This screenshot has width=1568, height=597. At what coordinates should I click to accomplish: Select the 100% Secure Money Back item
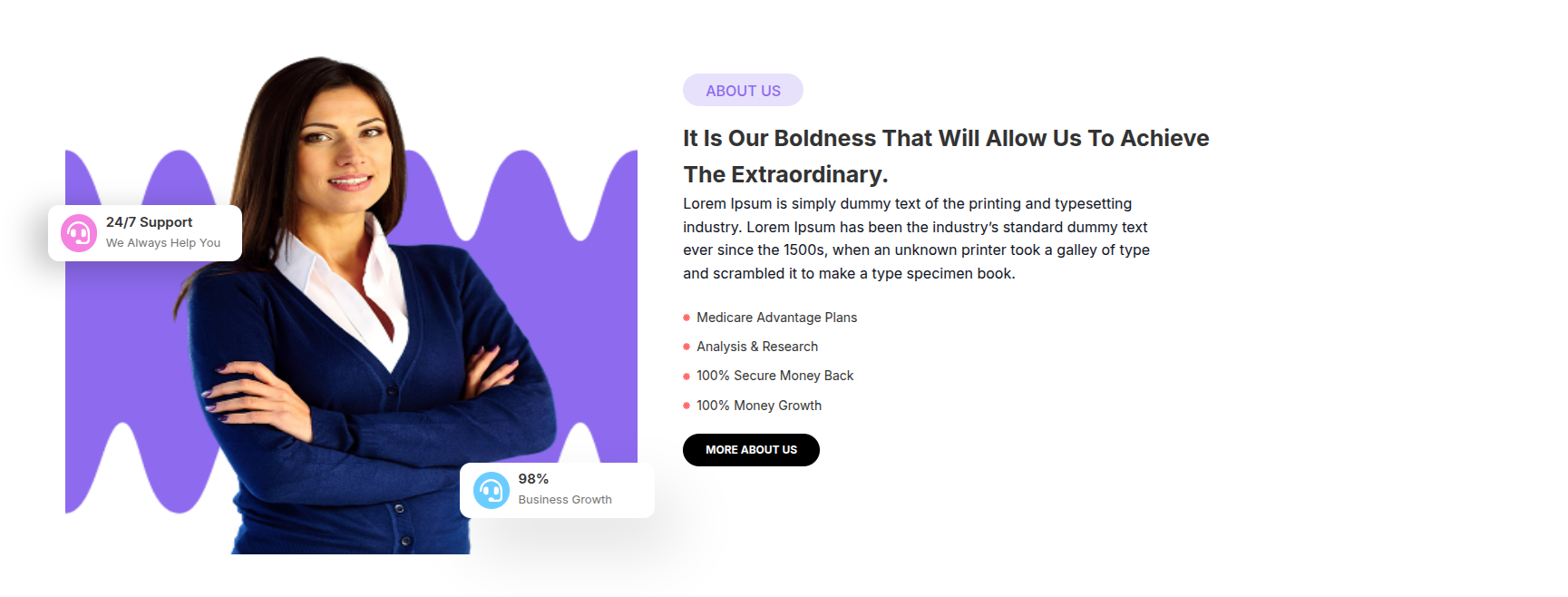(x=774, y=376)
